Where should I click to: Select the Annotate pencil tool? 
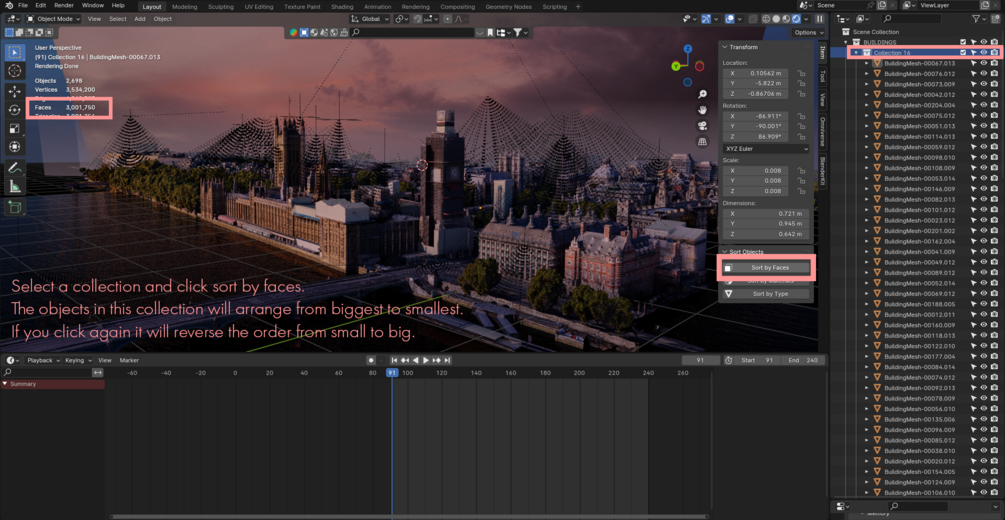coord(15,168)
